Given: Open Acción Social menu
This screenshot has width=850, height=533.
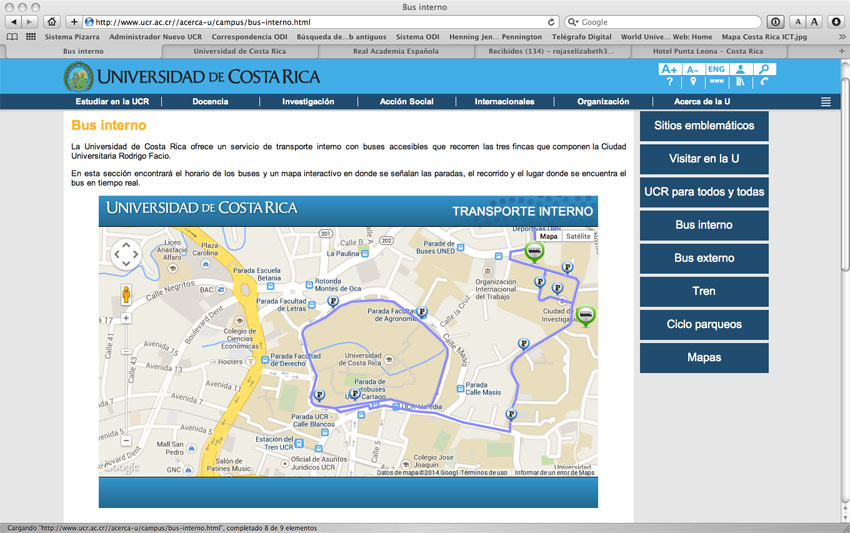Looking at the screenshot, I should click(x=407, y=101).
